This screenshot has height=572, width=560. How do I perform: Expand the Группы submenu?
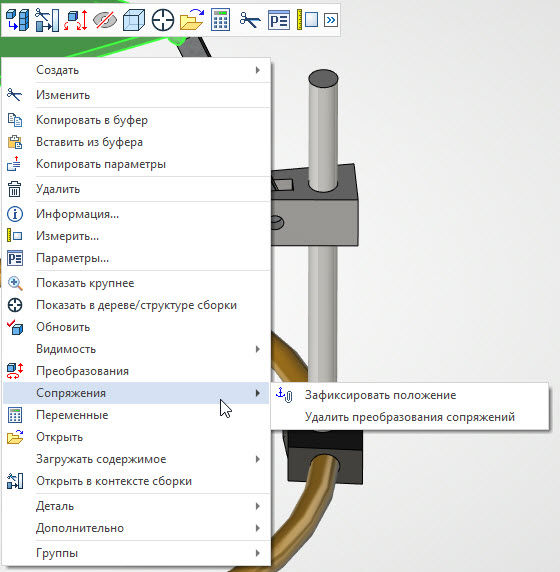tap(136, 553)
